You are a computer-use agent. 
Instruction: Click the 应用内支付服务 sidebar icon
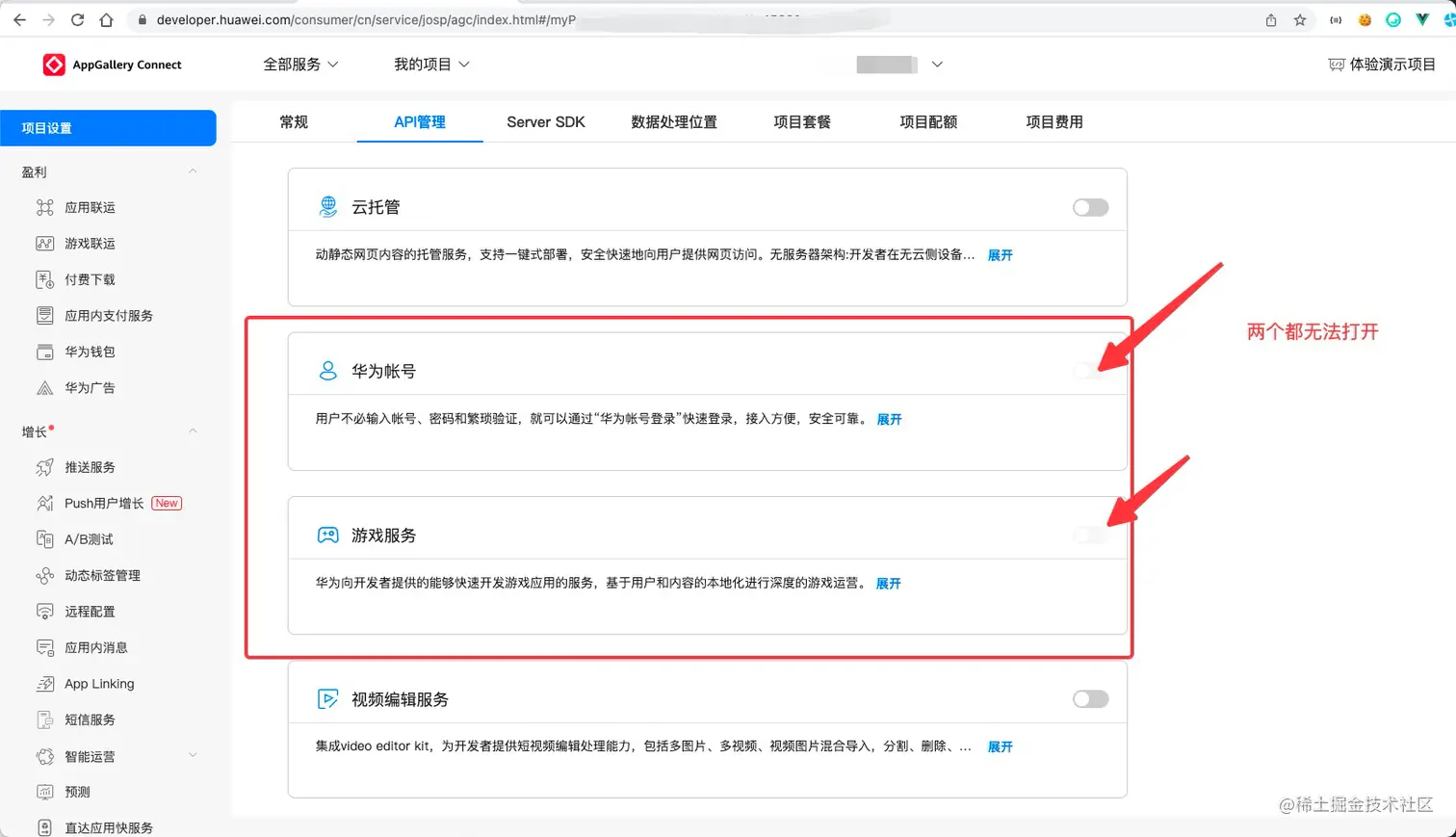[x=44, y=316]
